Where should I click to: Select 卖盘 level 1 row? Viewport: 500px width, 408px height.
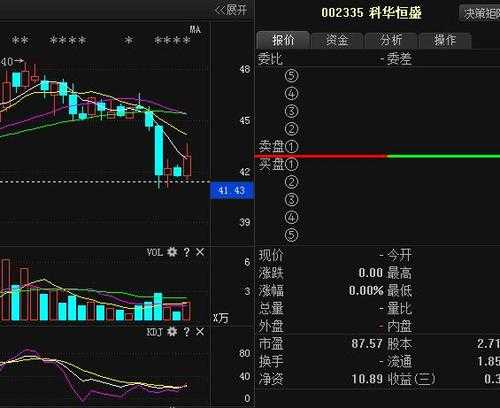coord(378,146)
